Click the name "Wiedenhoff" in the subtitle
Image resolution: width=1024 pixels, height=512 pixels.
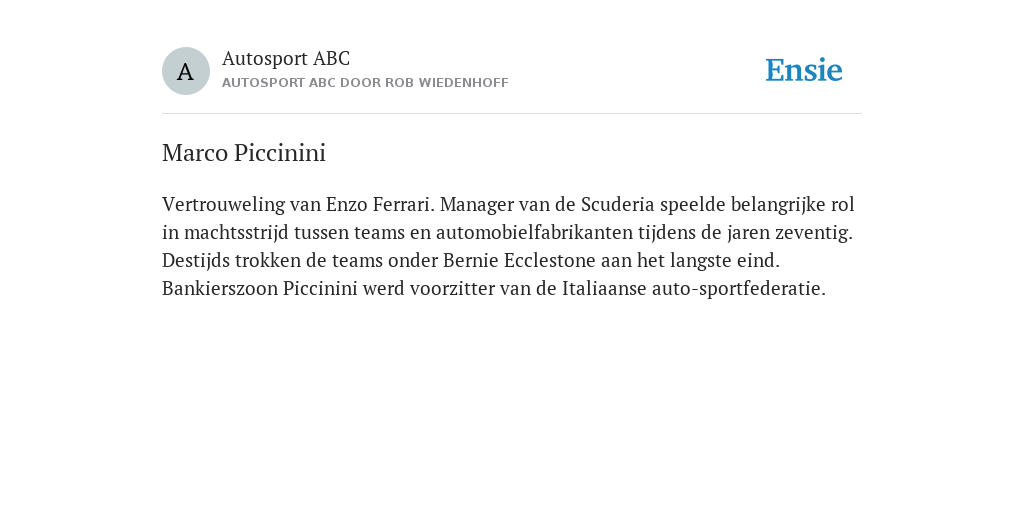pos(464,83)
